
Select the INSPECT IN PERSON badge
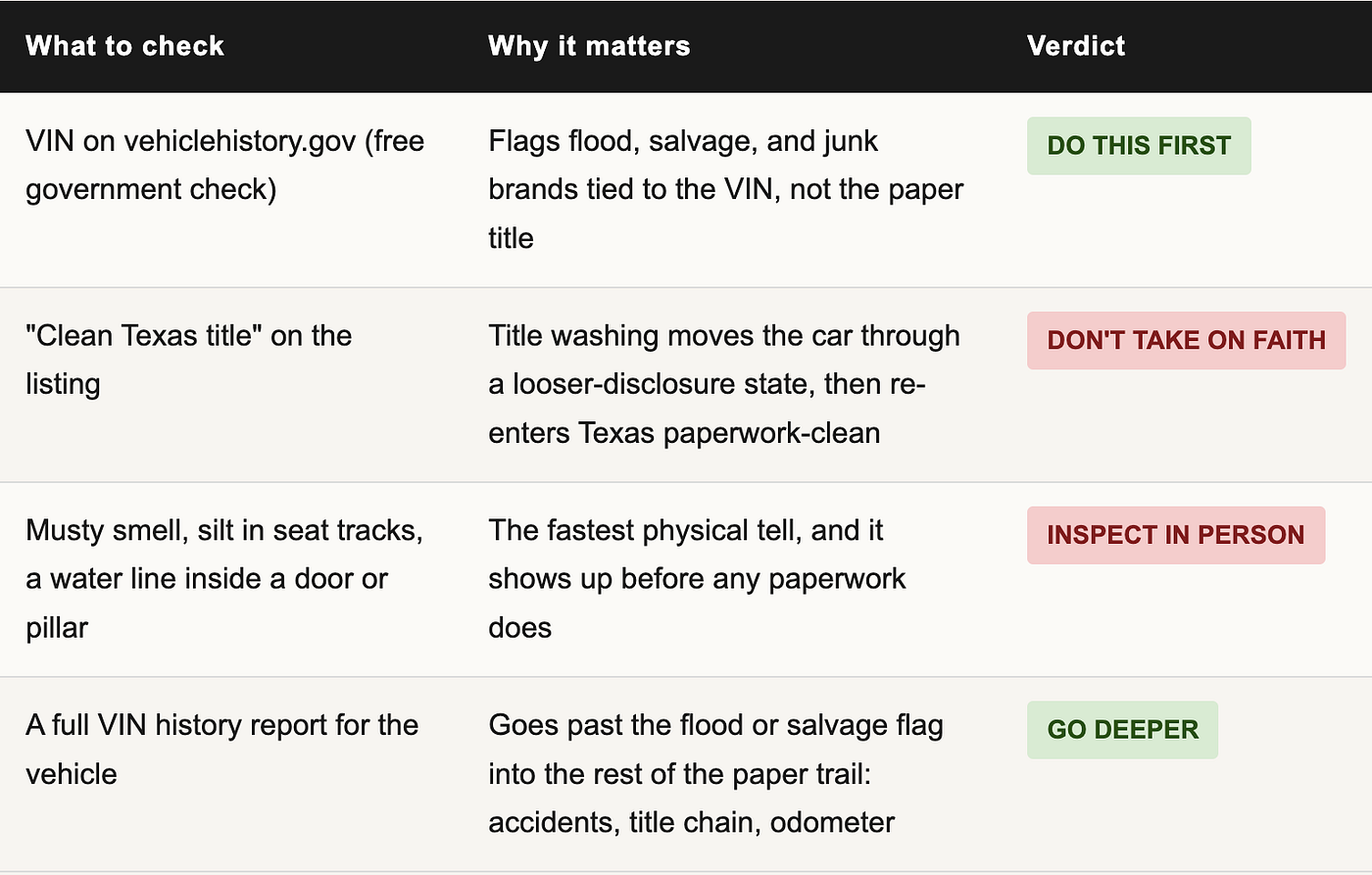(1176, 535)
